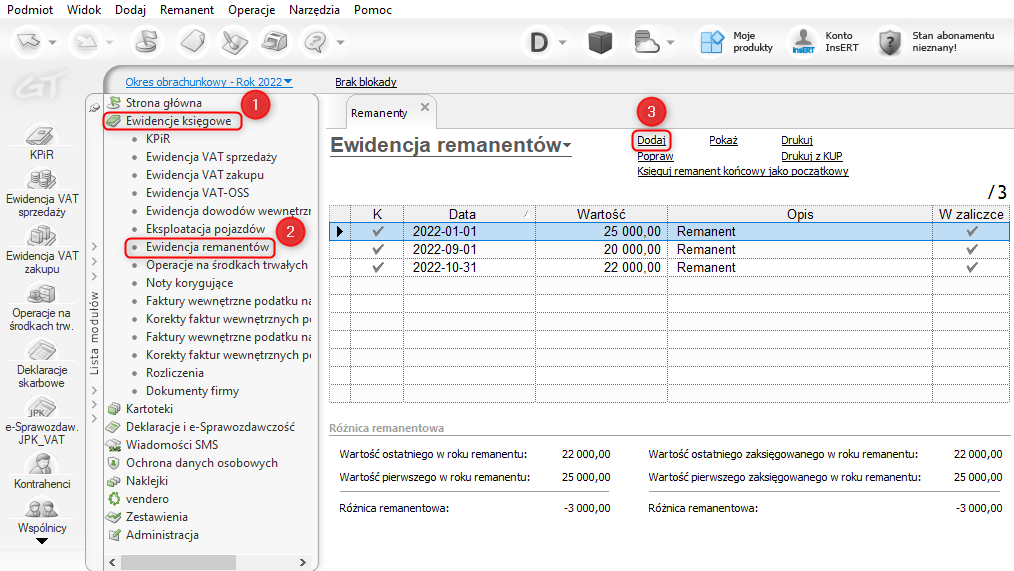Select Noty korygujące in module tree
The height and width of the screenshot is (571, 1014).
189,283
